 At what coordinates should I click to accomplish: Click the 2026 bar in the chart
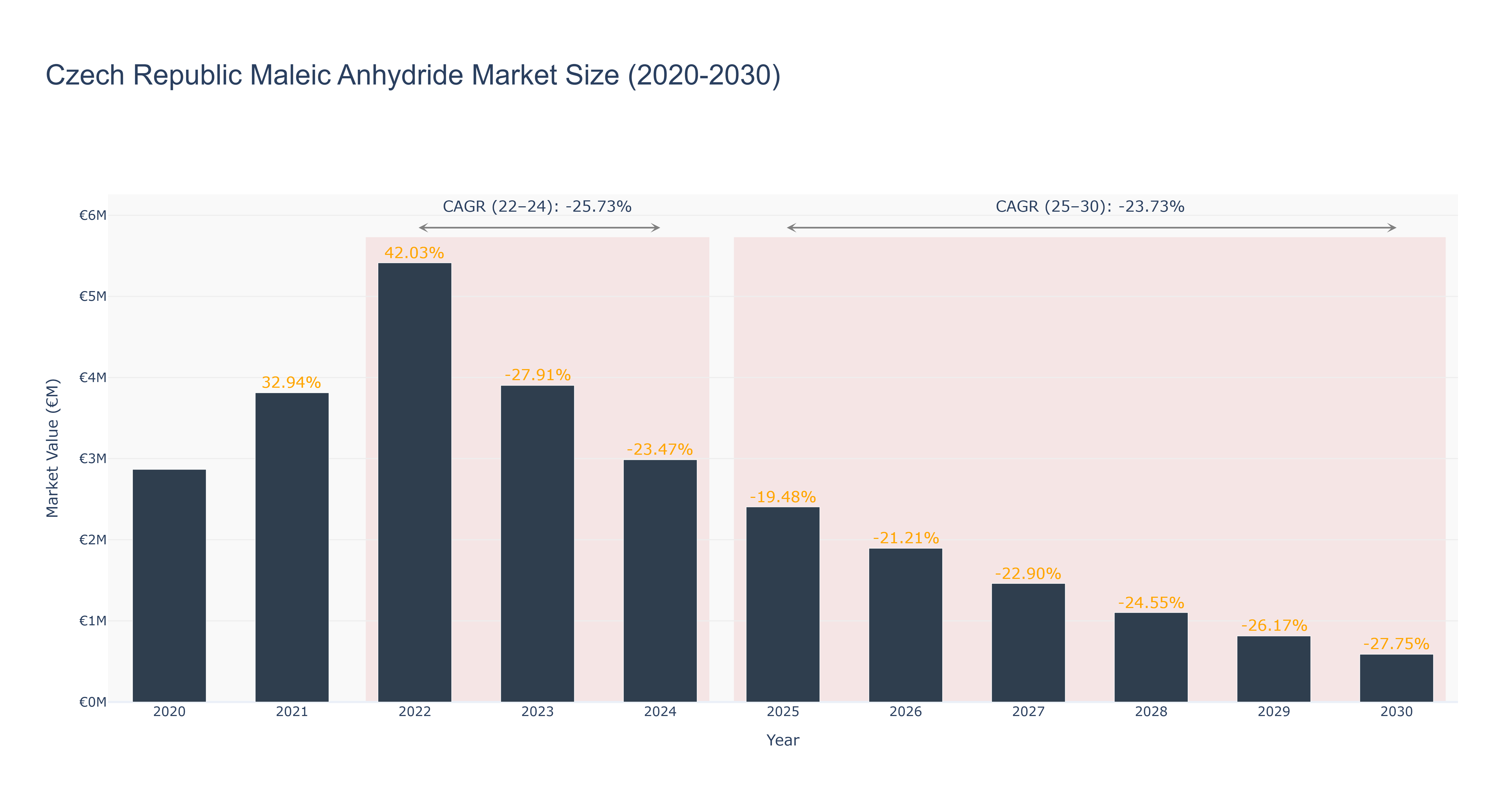coord(905,625)
